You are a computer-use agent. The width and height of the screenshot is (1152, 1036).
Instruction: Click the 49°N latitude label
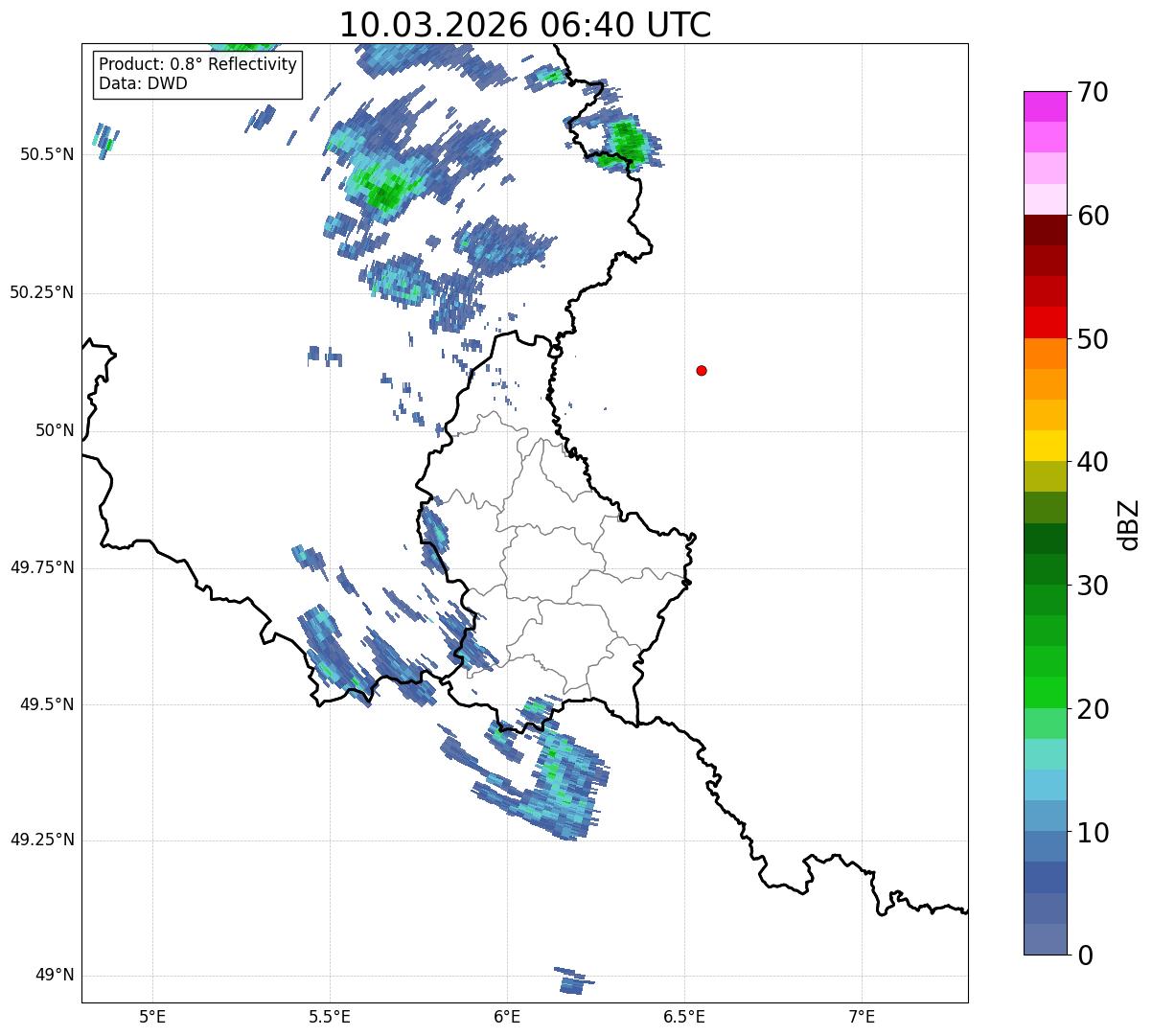55,976
